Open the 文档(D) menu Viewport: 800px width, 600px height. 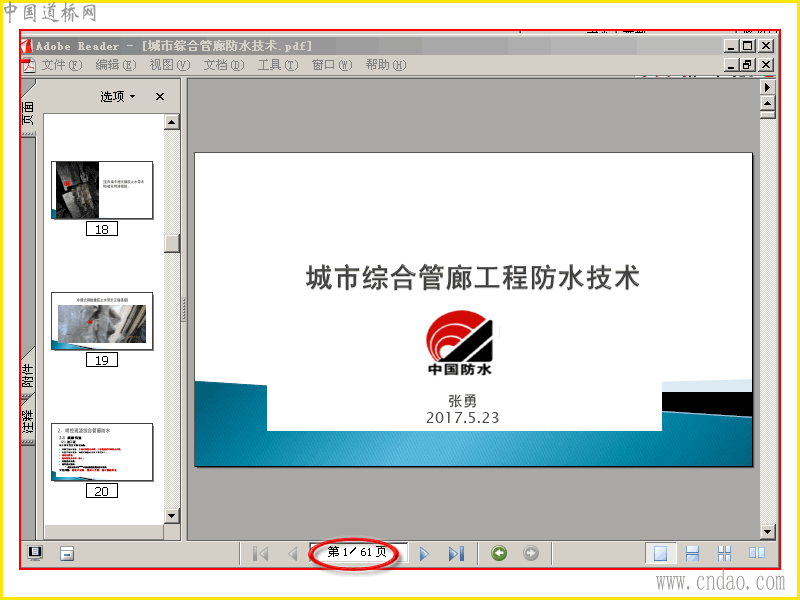click(224, 65)
